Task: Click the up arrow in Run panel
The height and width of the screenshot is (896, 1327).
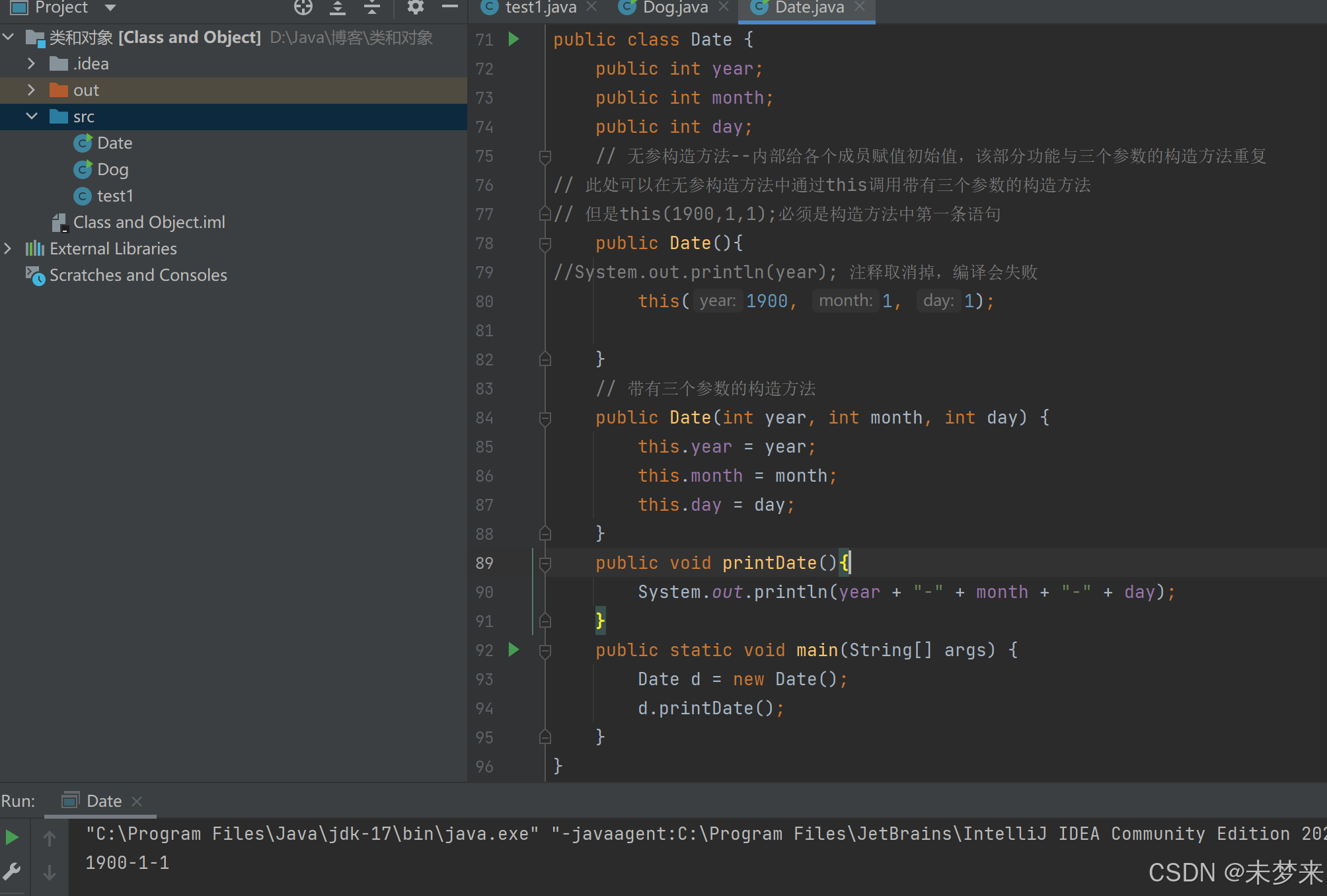Action: point(50,839)
